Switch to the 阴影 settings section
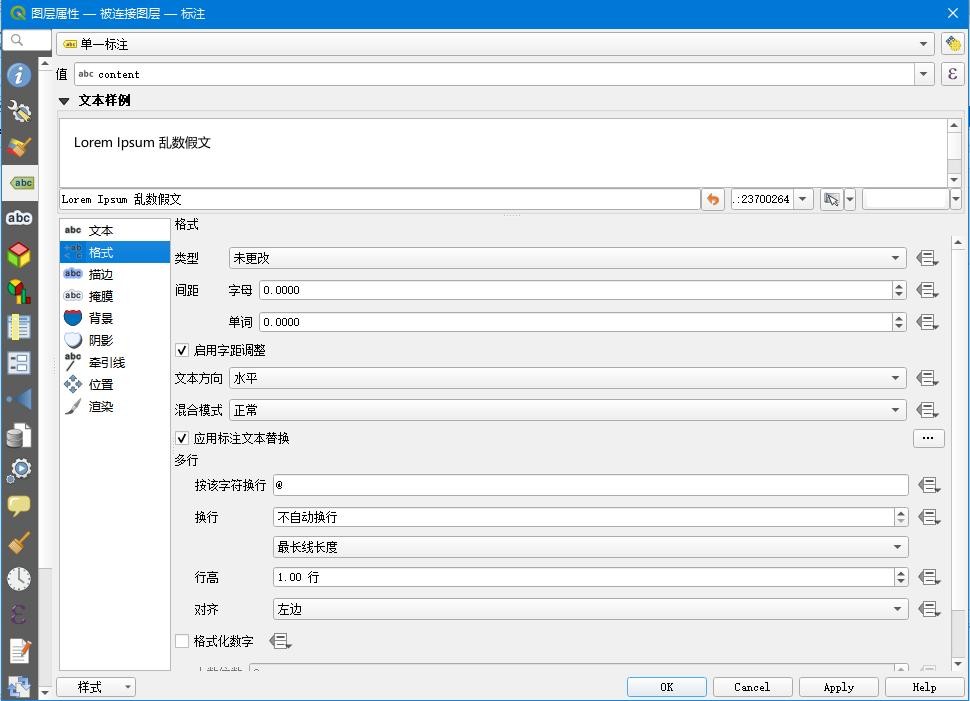The width and height of the screenshot is (970, 701). point(101,340)
